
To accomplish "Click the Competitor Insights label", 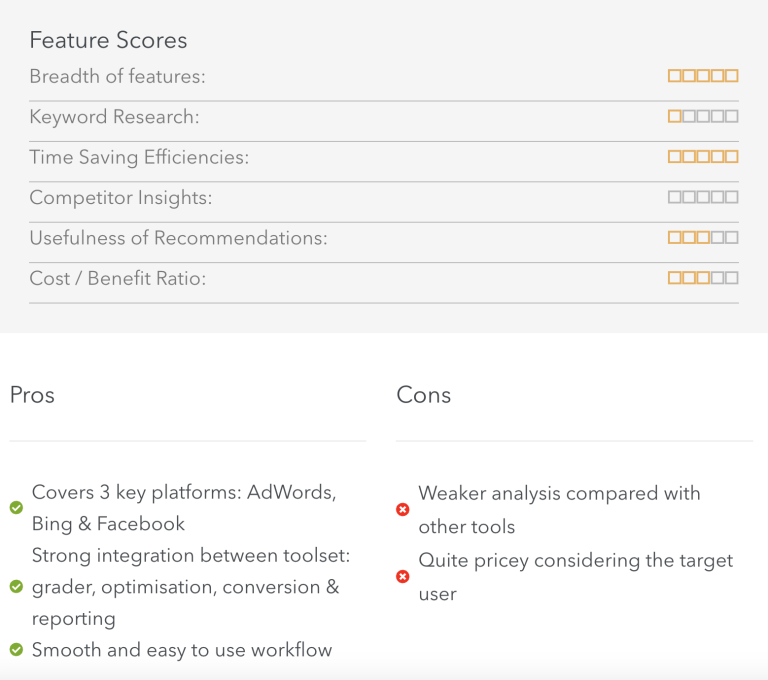I will pos(121,198).
